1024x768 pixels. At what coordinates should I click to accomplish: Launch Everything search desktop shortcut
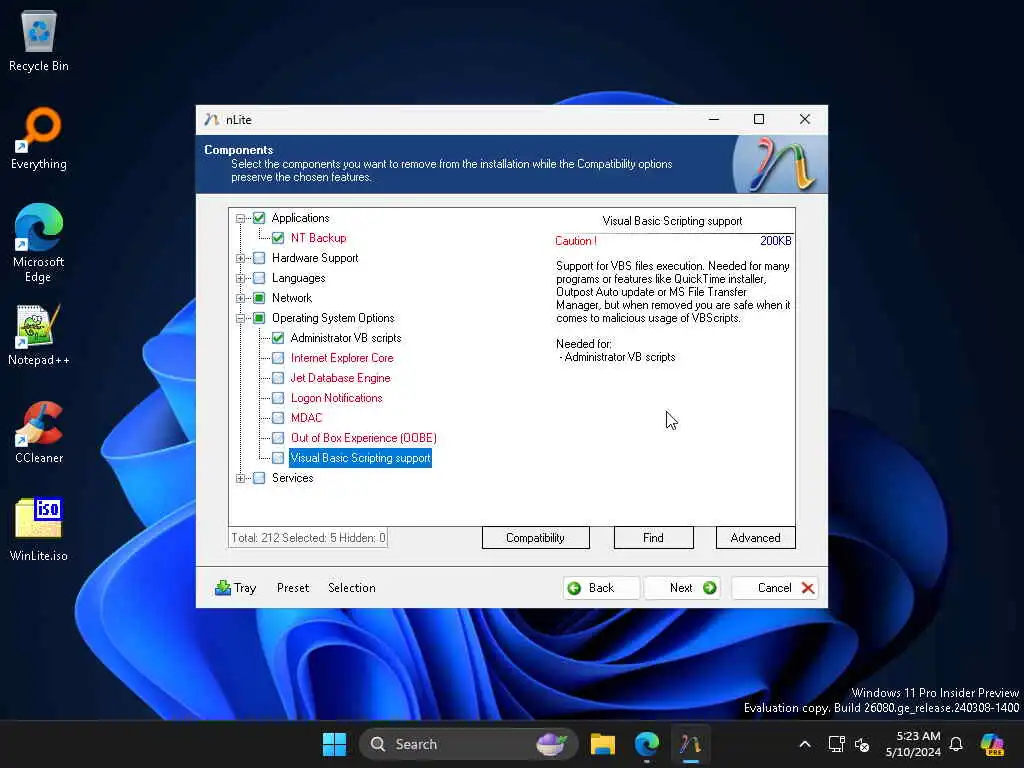[39, 138]
